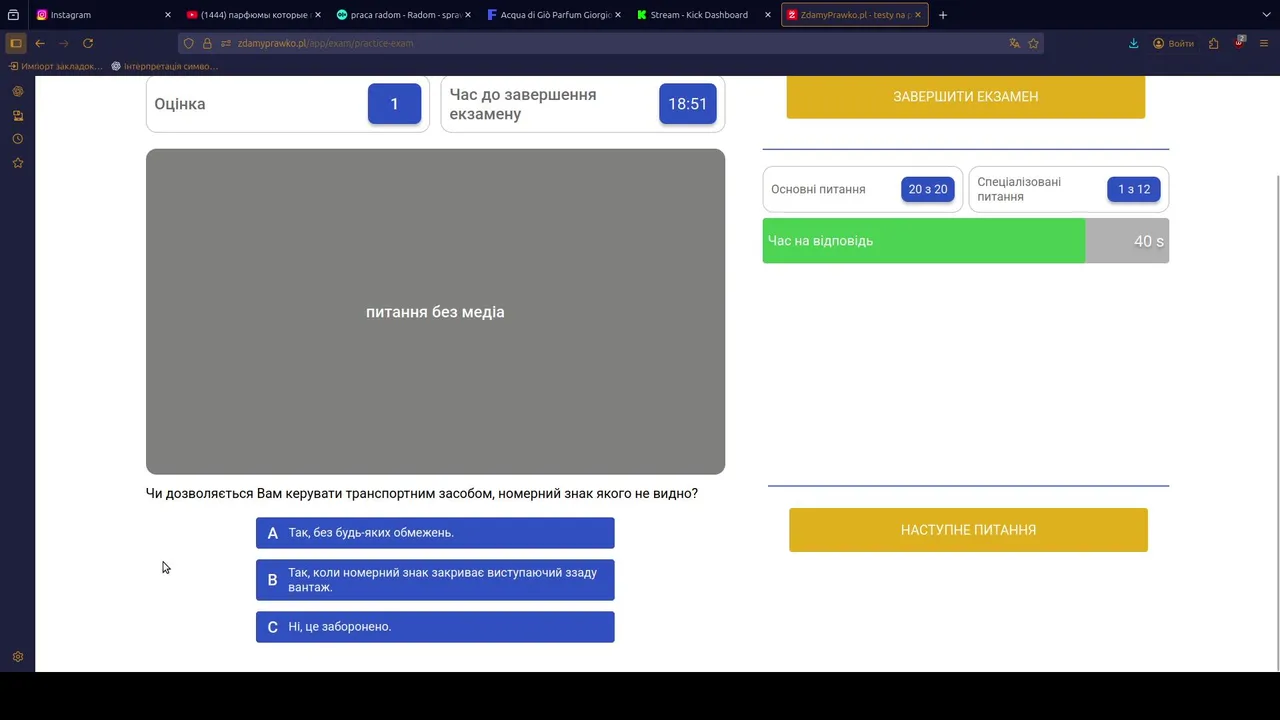Open AI chatbot from the sidebar
This screenshot has height=720, width=1280.
pos(17,91)
